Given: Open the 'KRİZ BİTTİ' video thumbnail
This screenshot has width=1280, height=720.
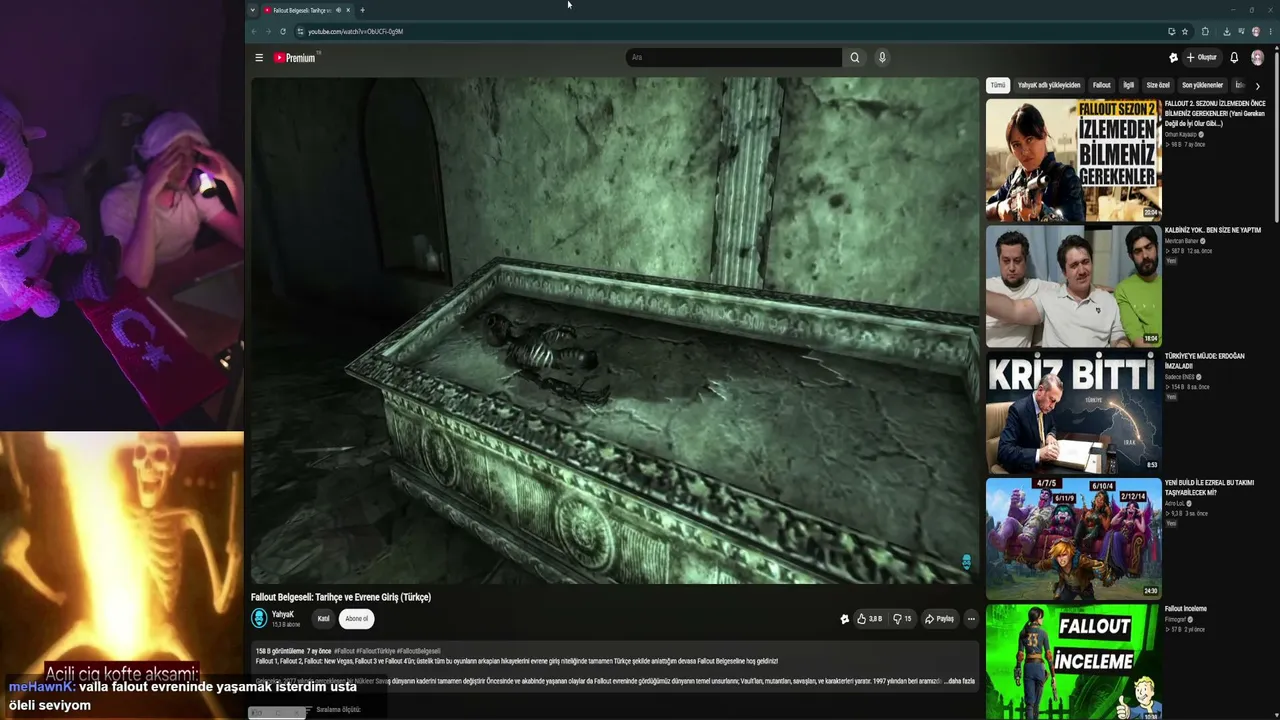Looking at the screenshot, I should tap(1074, 412).
